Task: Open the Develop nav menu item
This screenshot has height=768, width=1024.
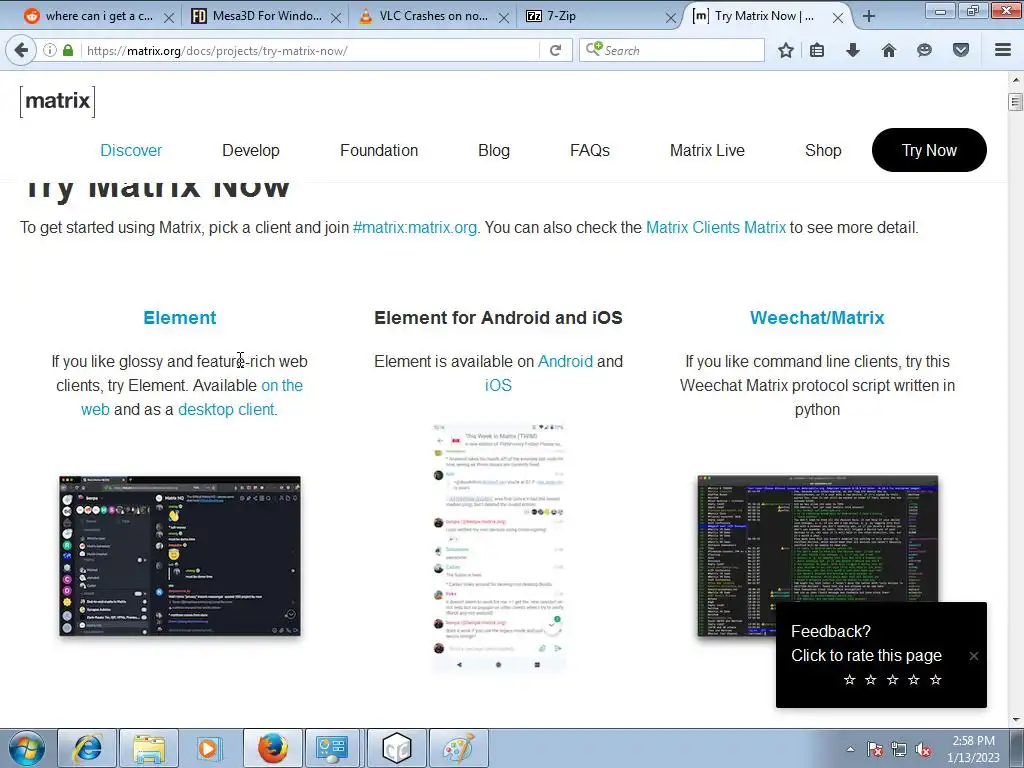Action: point(251,150)
